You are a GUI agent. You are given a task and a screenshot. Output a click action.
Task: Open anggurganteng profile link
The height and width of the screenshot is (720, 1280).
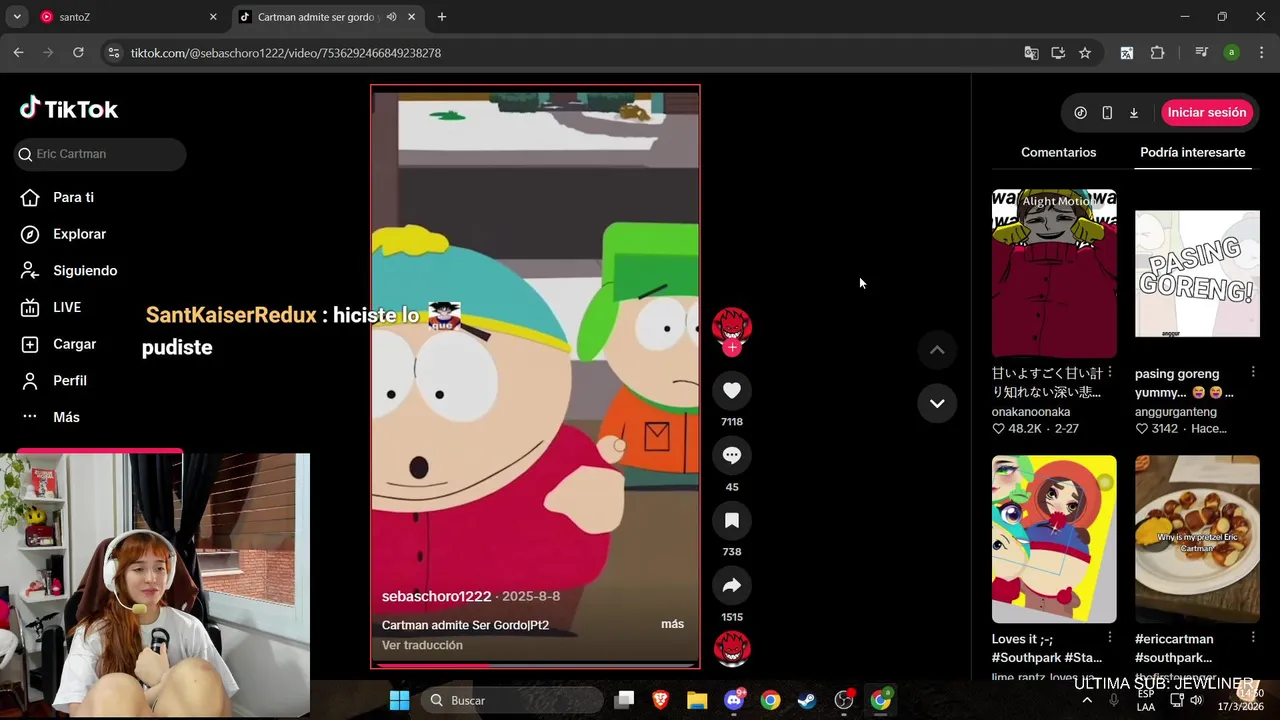pos(1176,412)
